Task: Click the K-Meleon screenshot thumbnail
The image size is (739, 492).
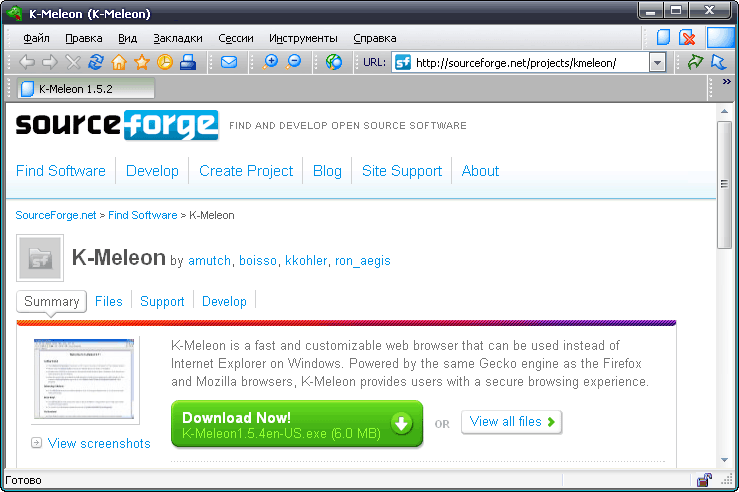Action: [84, 378]
